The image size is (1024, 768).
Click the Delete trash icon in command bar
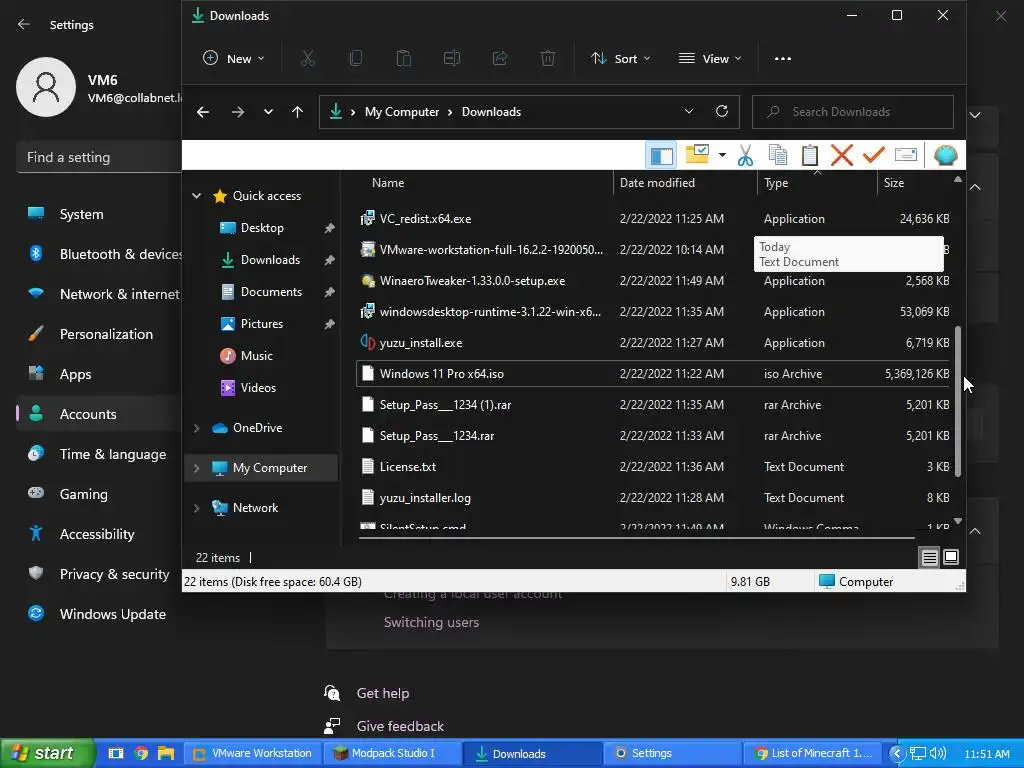(548, 59)
